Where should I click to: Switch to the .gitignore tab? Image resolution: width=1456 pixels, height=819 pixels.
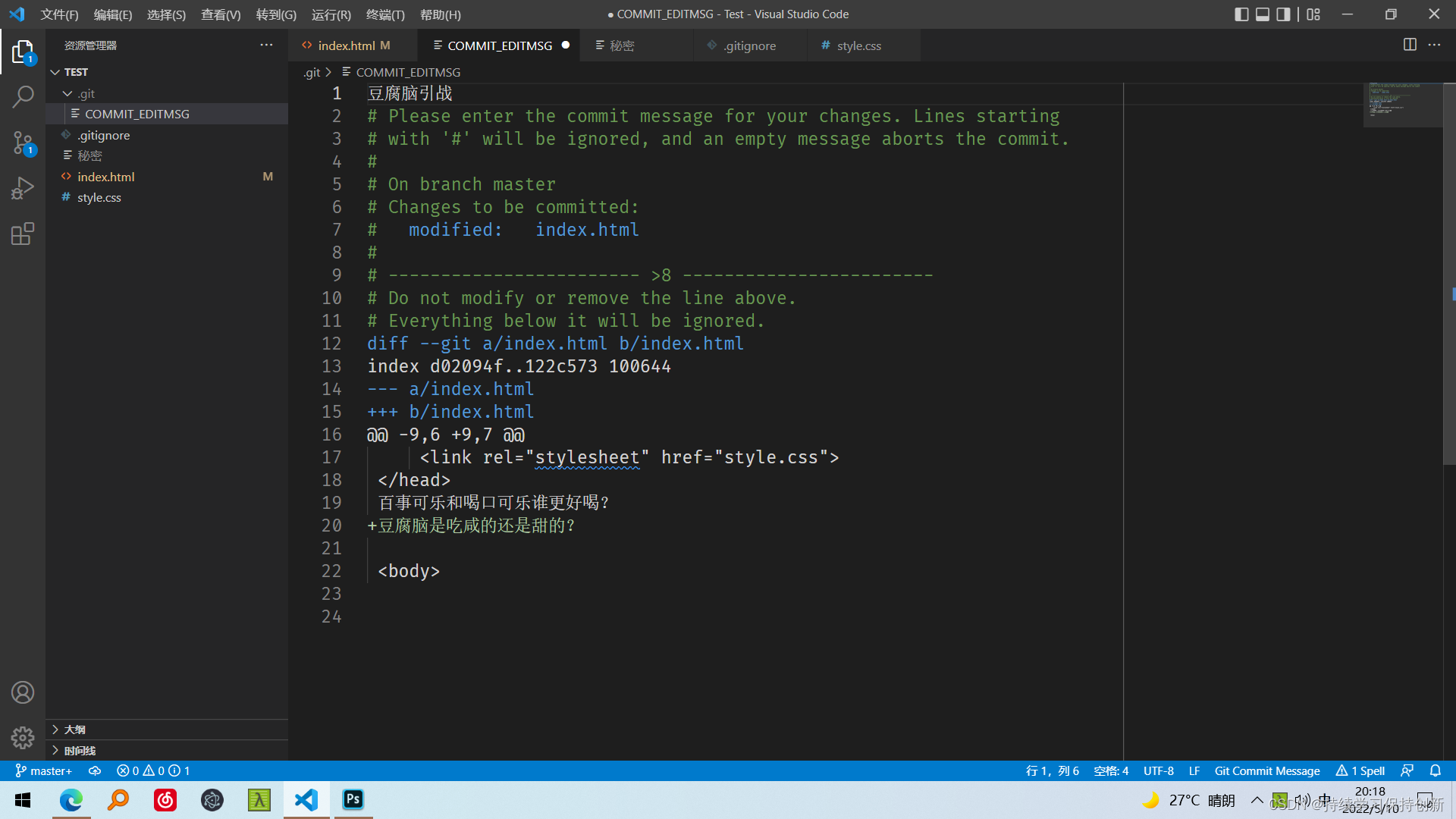749,45
